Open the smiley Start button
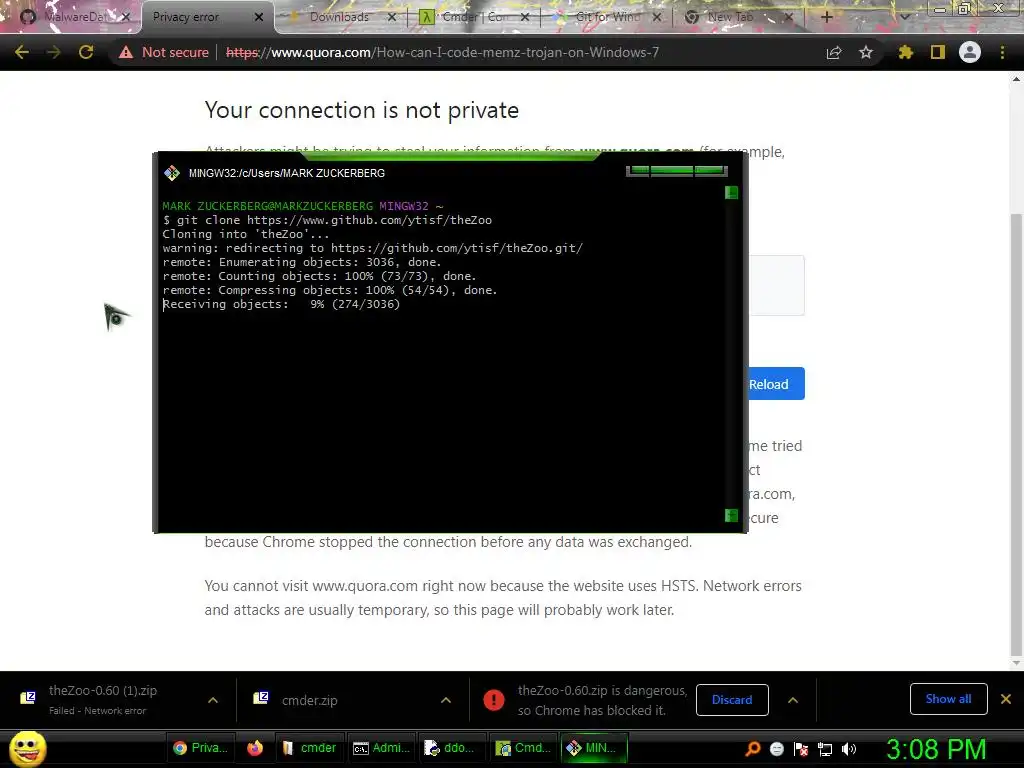The image size is (1024, 768). [x=27, y=748]
